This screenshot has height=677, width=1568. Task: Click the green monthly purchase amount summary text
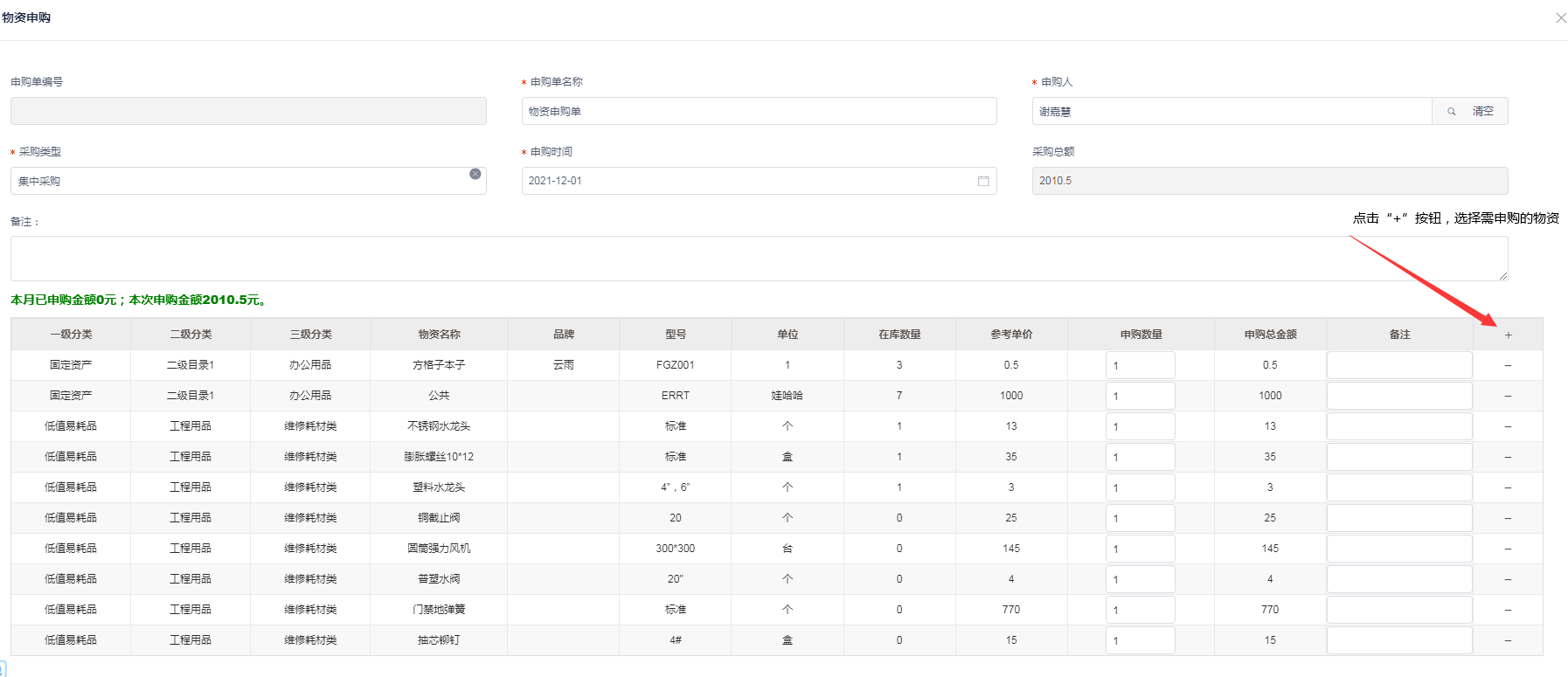coord(139,300)
